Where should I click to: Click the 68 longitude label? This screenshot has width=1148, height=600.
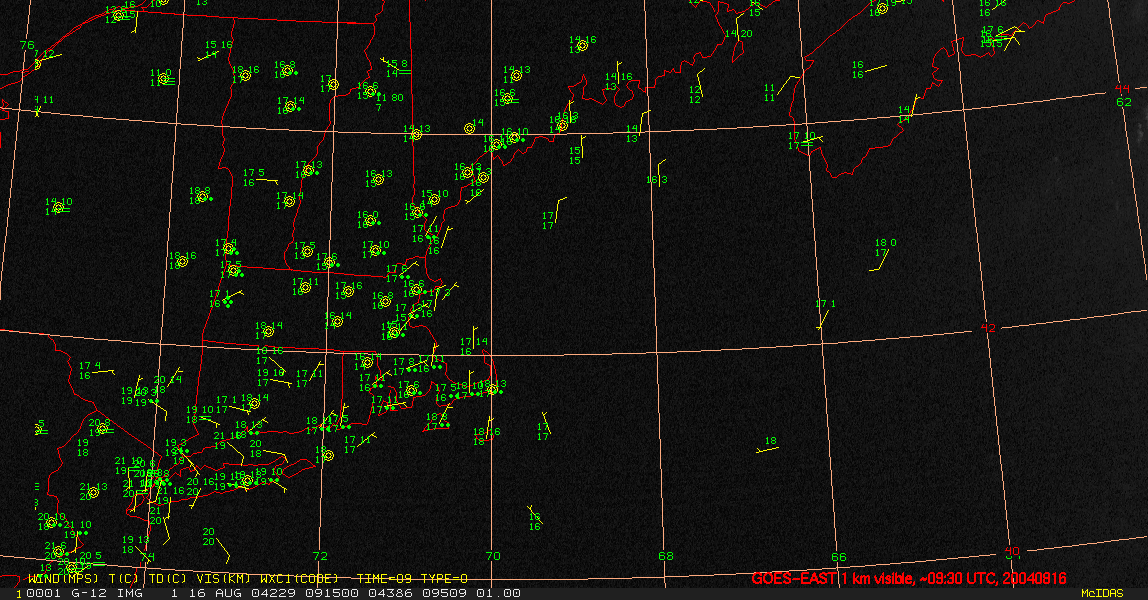point(666,556)
